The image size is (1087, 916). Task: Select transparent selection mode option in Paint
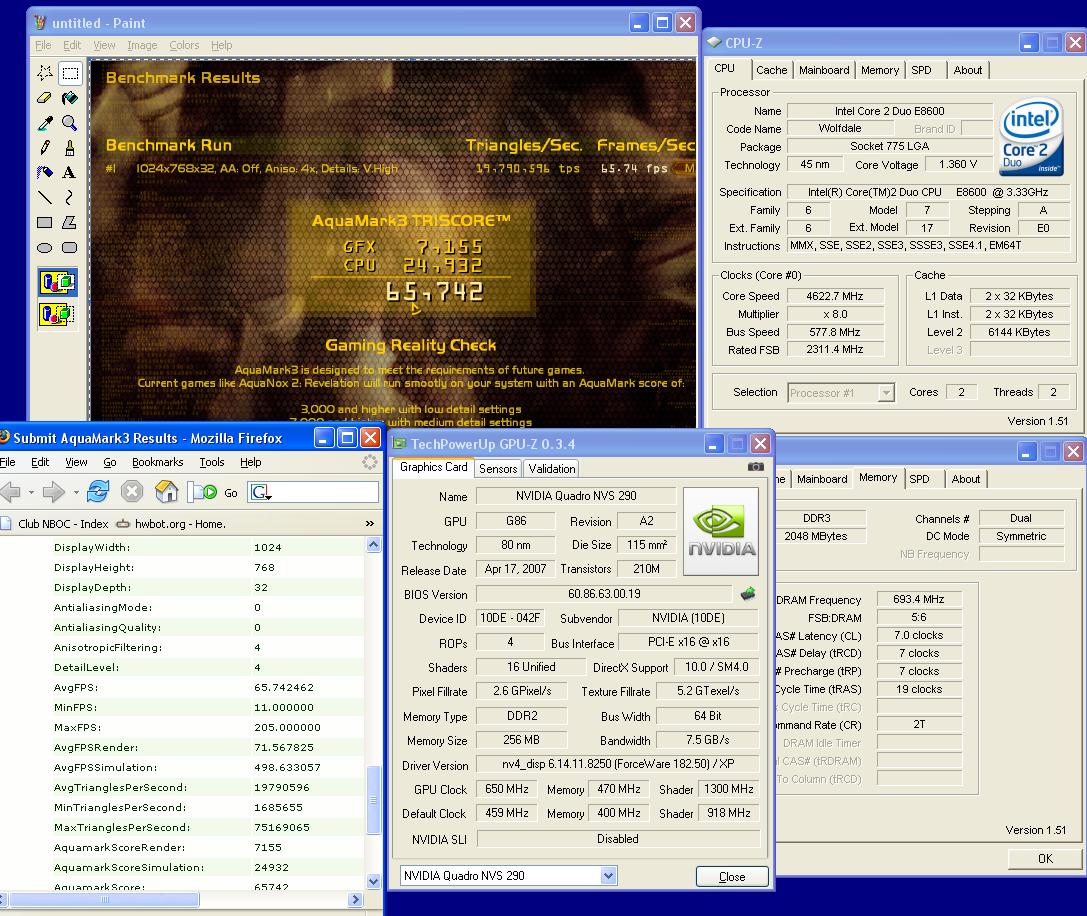(58, 314)
